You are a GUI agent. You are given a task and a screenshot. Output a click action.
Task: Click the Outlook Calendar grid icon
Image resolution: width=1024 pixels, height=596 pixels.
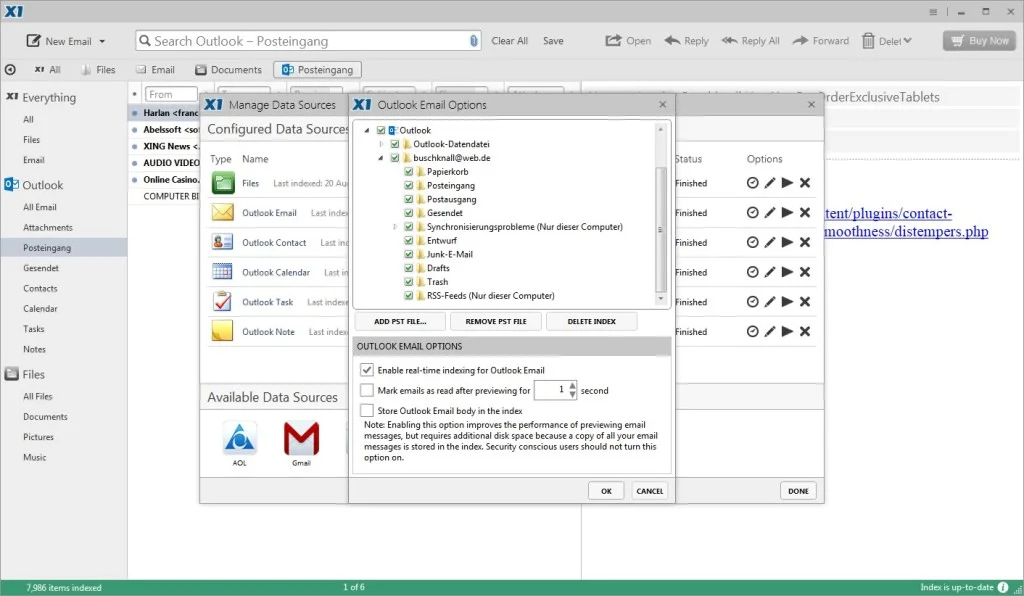click(223, 272)
